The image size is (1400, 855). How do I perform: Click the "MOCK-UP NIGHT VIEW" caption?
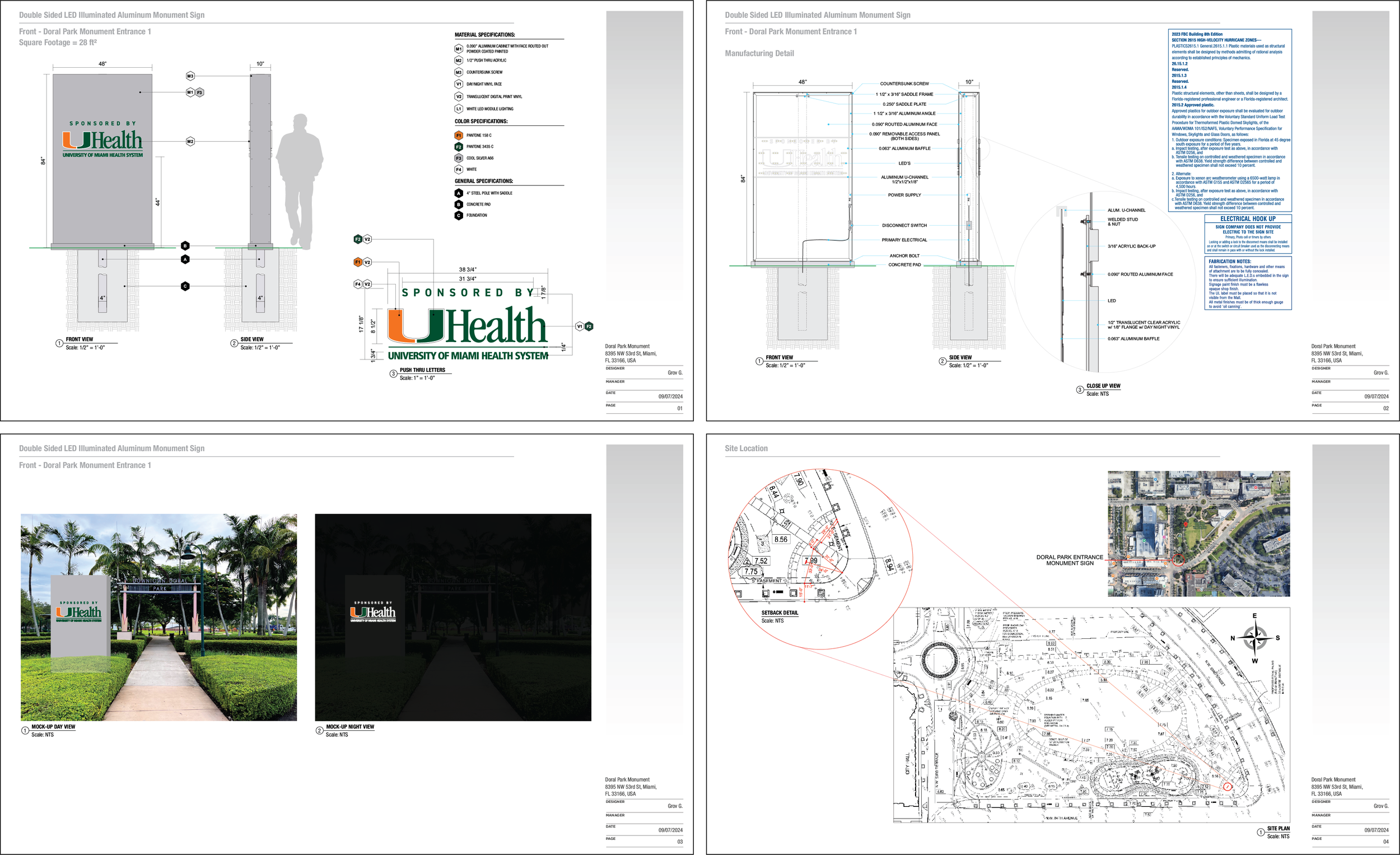tap(350, 727)
